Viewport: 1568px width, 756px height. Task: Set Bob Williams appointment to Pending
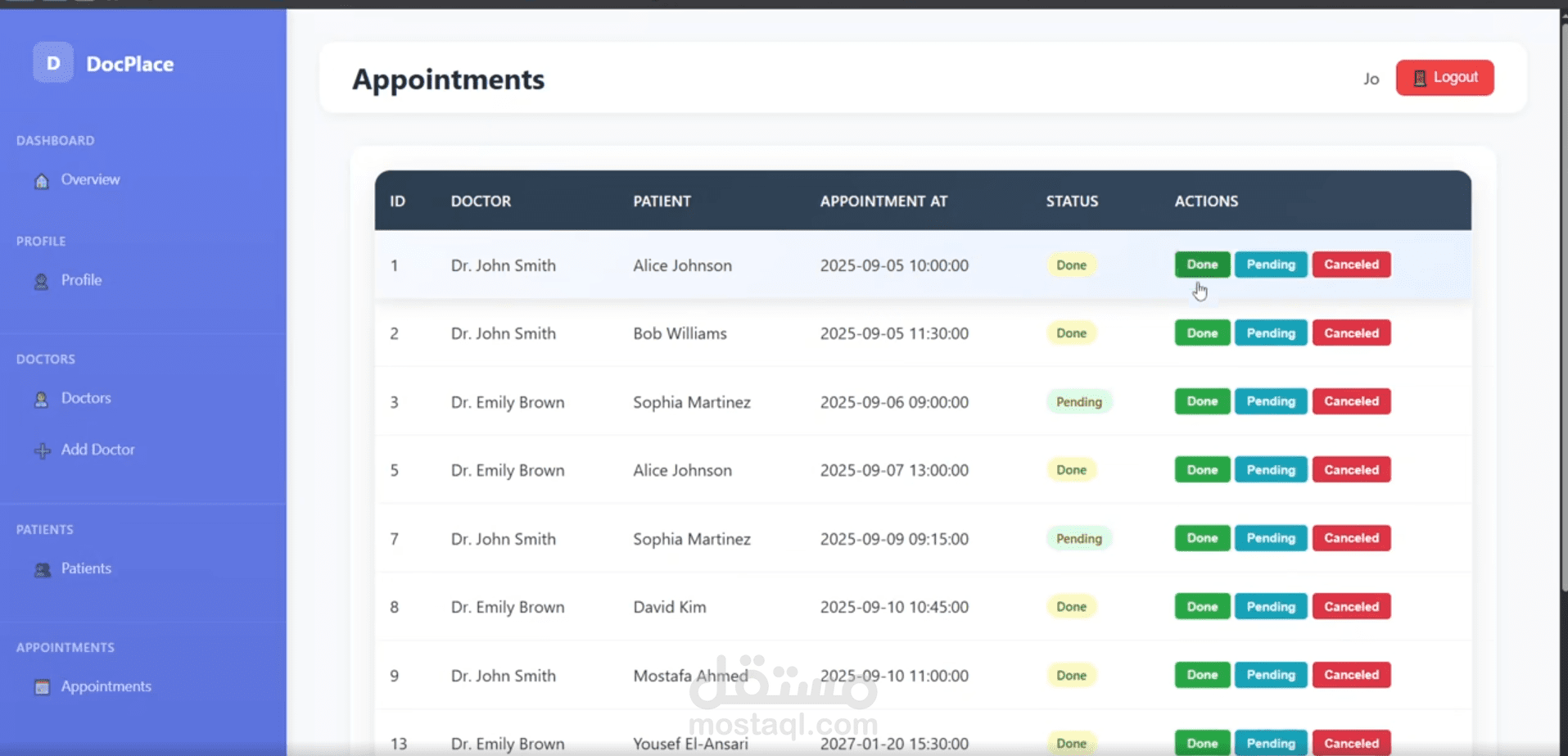[x=1271, y=333]
